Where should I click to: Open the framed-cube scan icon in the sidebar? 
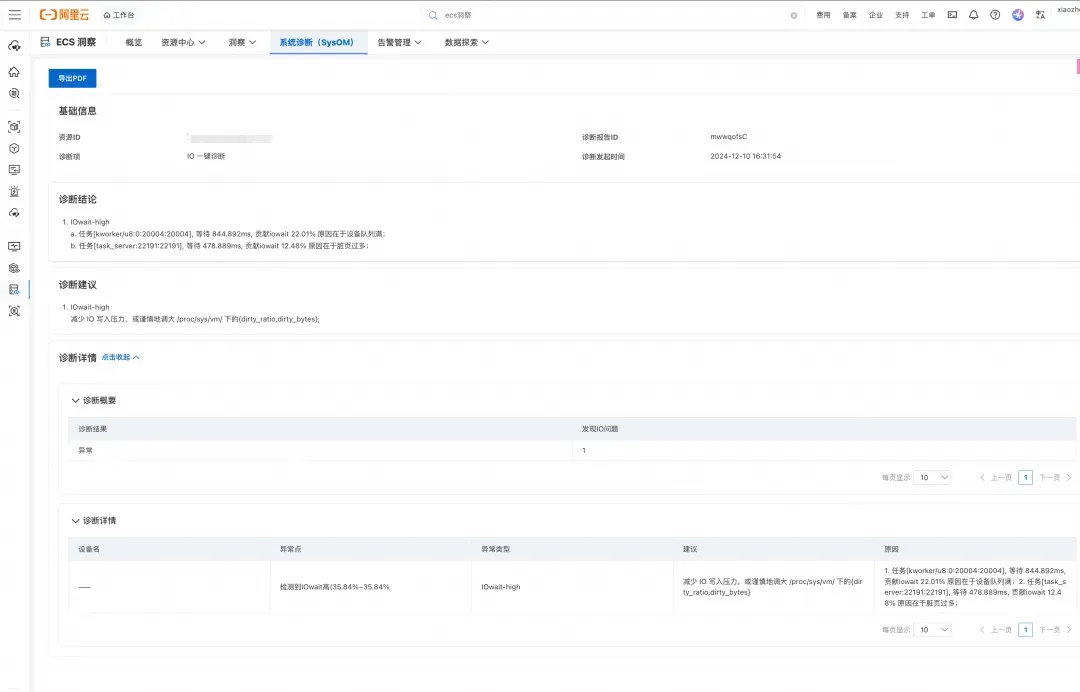click(x=14, y=127)
